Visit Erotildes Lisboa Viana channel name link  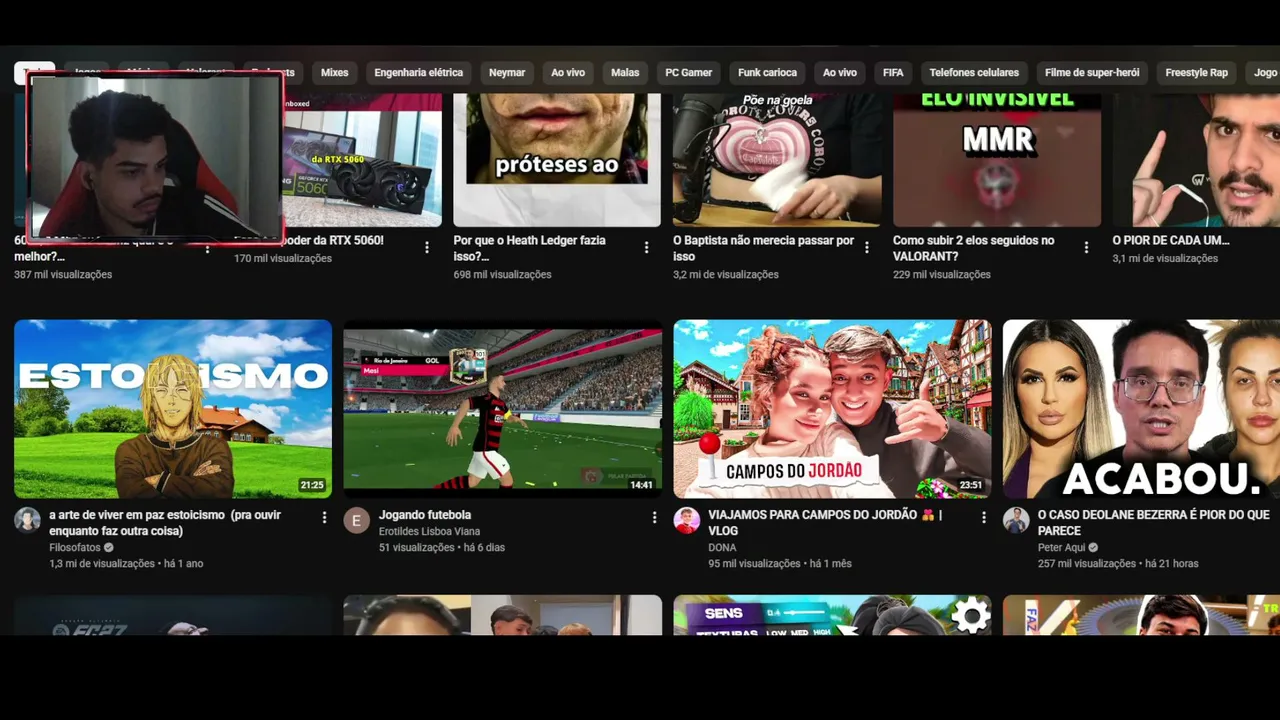(x=429, y=532)
